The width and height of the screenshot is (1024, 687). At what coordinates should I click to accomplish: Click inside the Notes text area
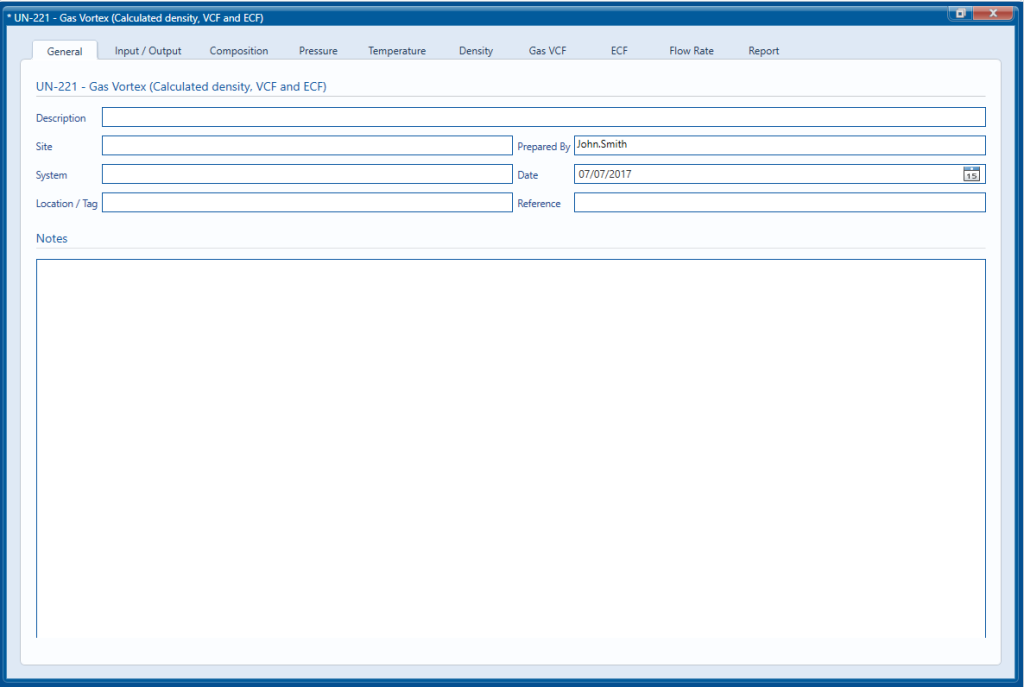pos(510,450)
